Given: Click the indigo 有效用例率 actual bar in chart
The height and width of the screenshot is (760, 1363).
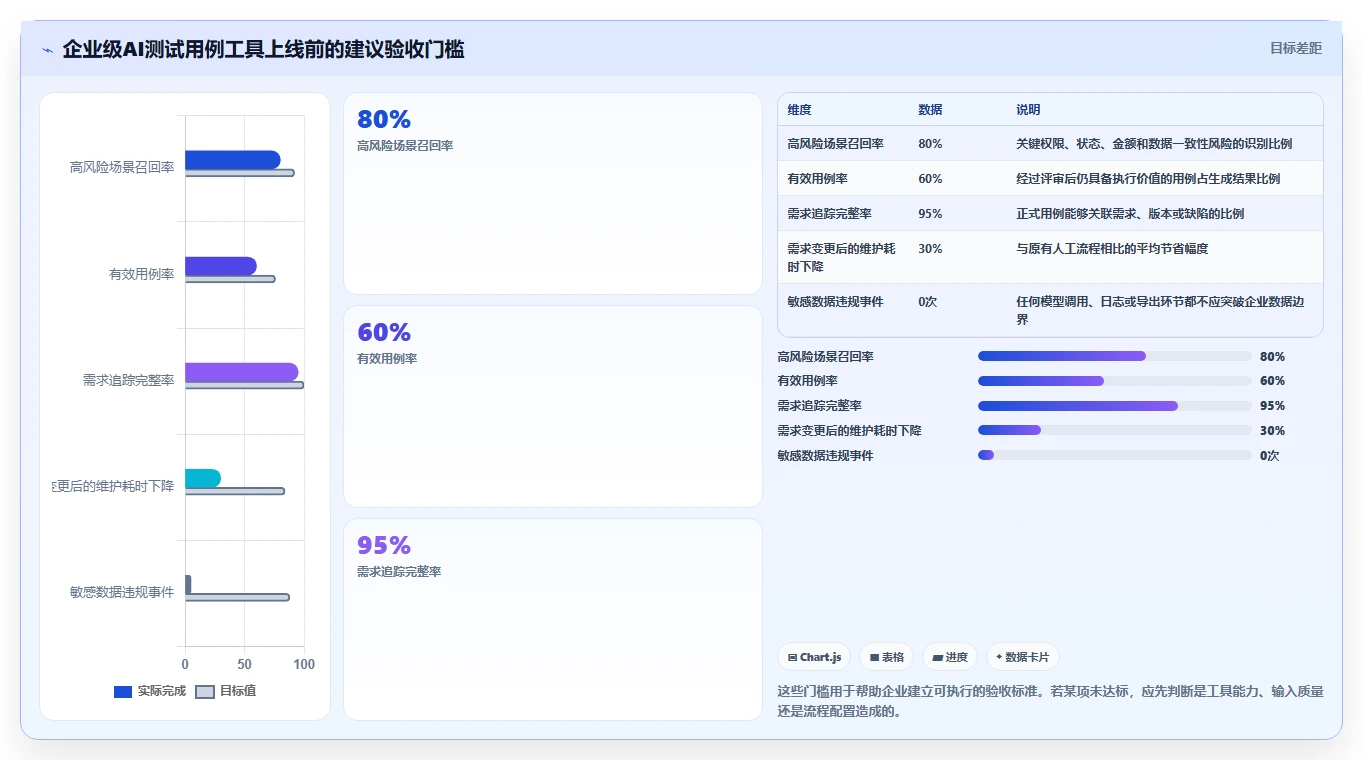Looking at the screenshot, I should tap(221, 266).
